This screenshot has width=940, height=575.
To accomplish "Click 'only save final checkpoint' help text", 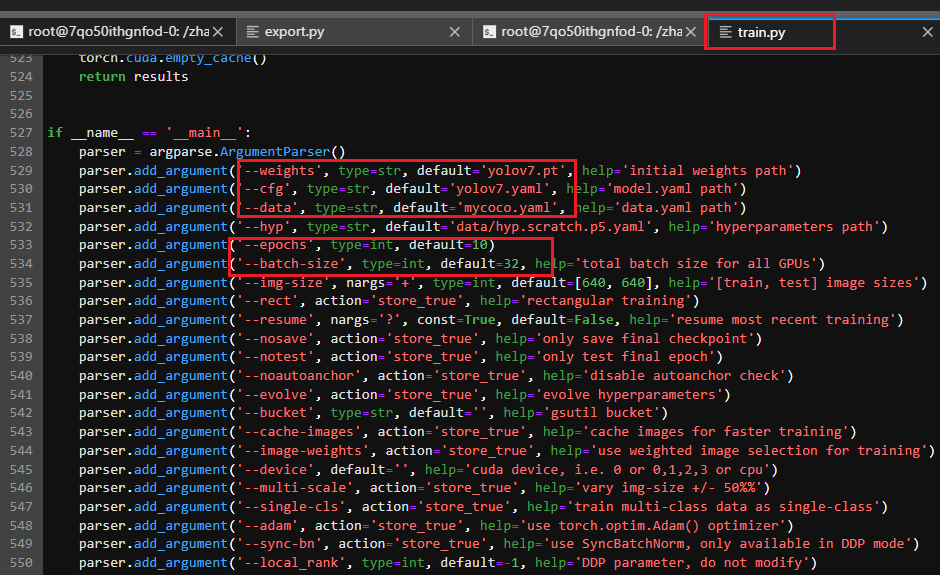I will [645, 338].
